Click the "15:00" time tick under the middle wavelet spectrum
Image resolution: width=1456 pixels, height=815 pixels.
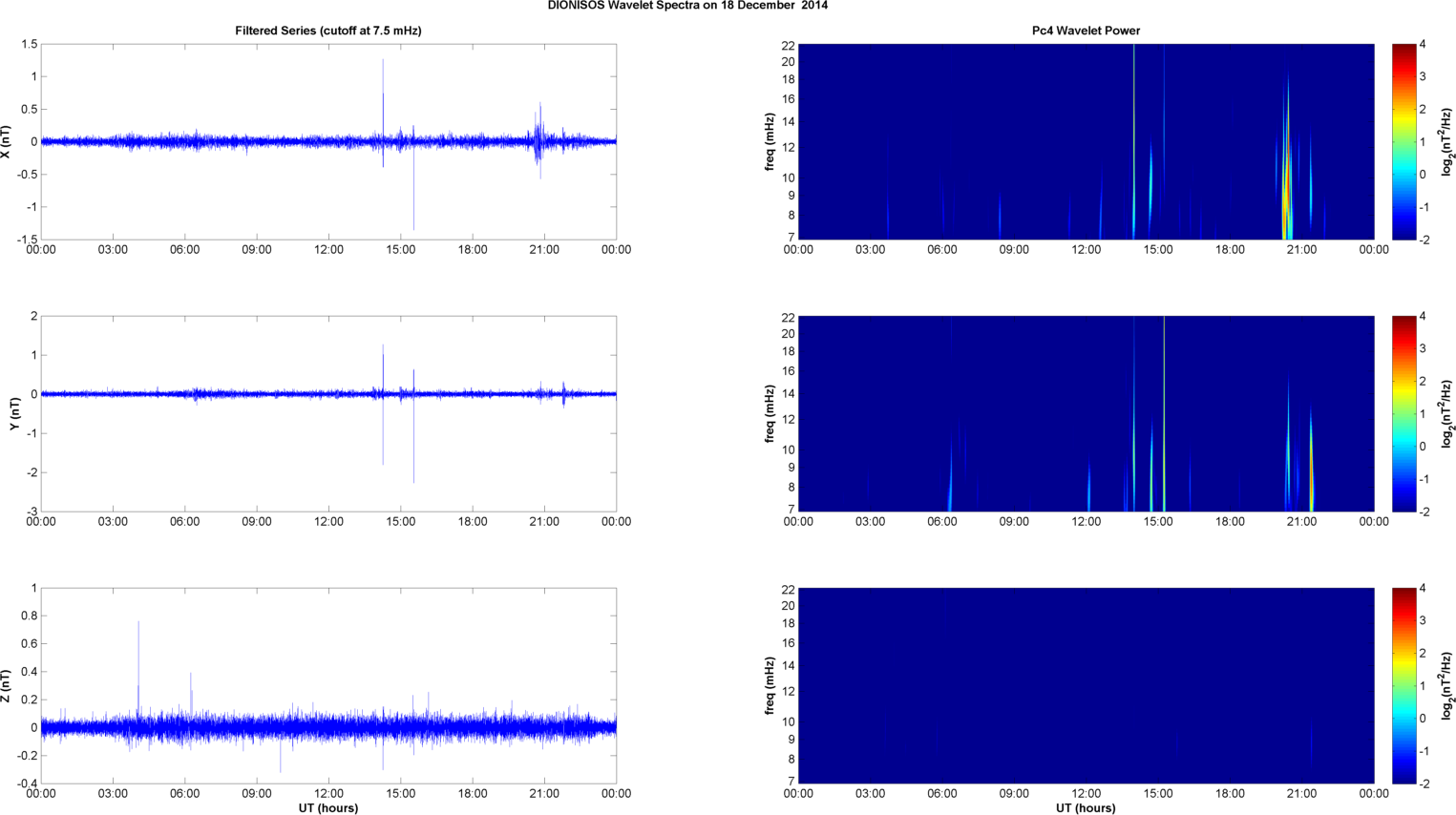pyautogui.click(x=1158, y=522)
